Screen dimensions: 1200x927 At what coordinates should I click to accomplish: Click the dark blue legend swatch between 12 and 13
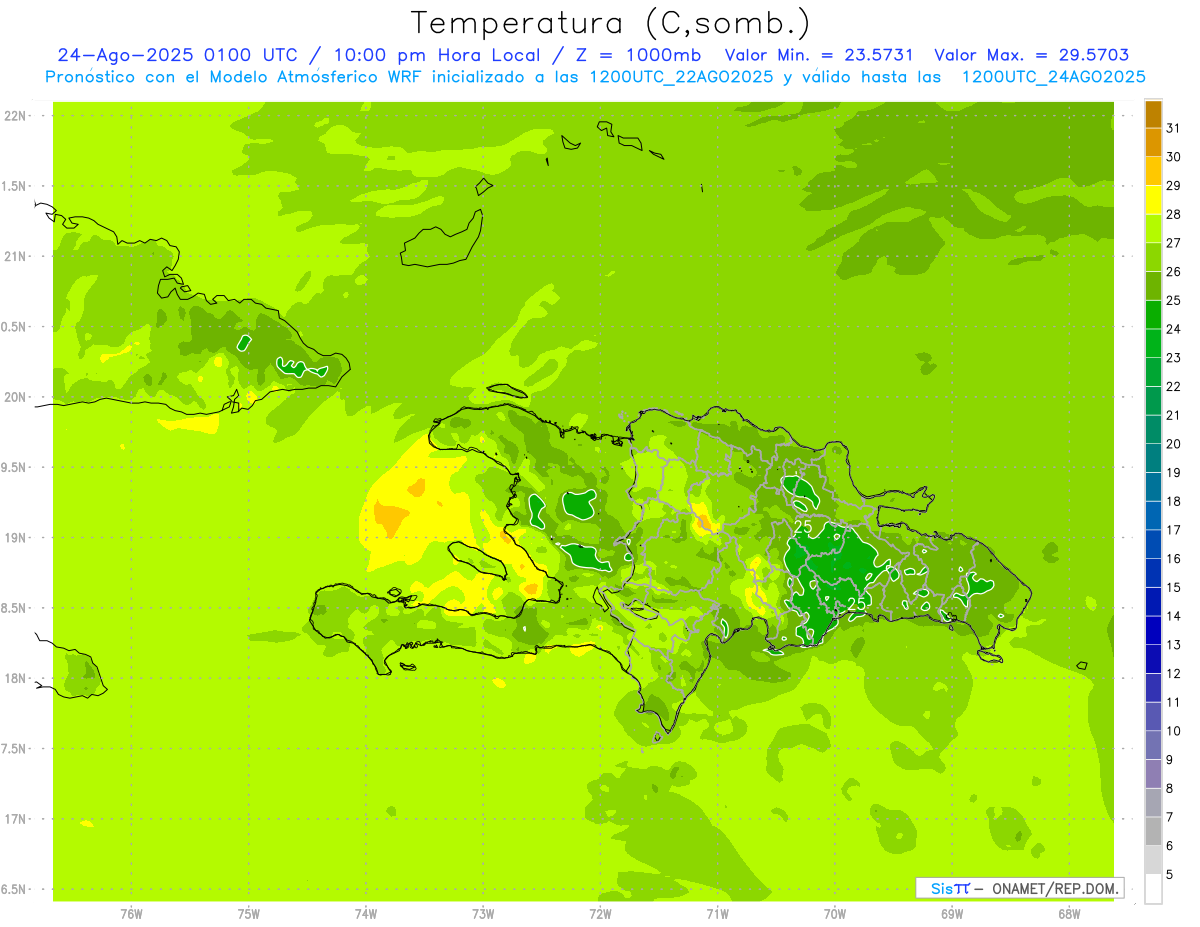[x=1153, y=659]
